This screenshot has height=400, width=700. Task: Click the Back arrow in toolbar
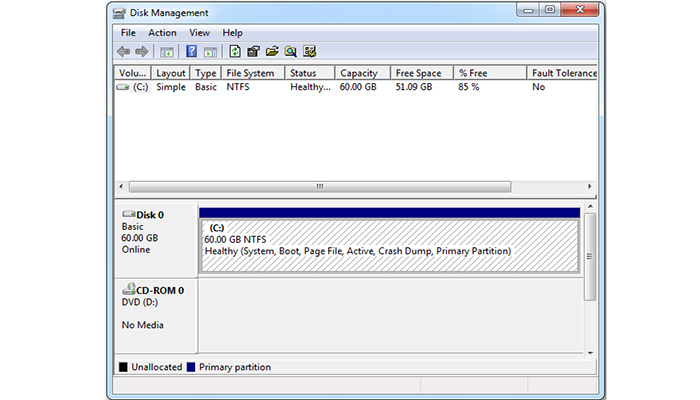(x=123, y=52)
